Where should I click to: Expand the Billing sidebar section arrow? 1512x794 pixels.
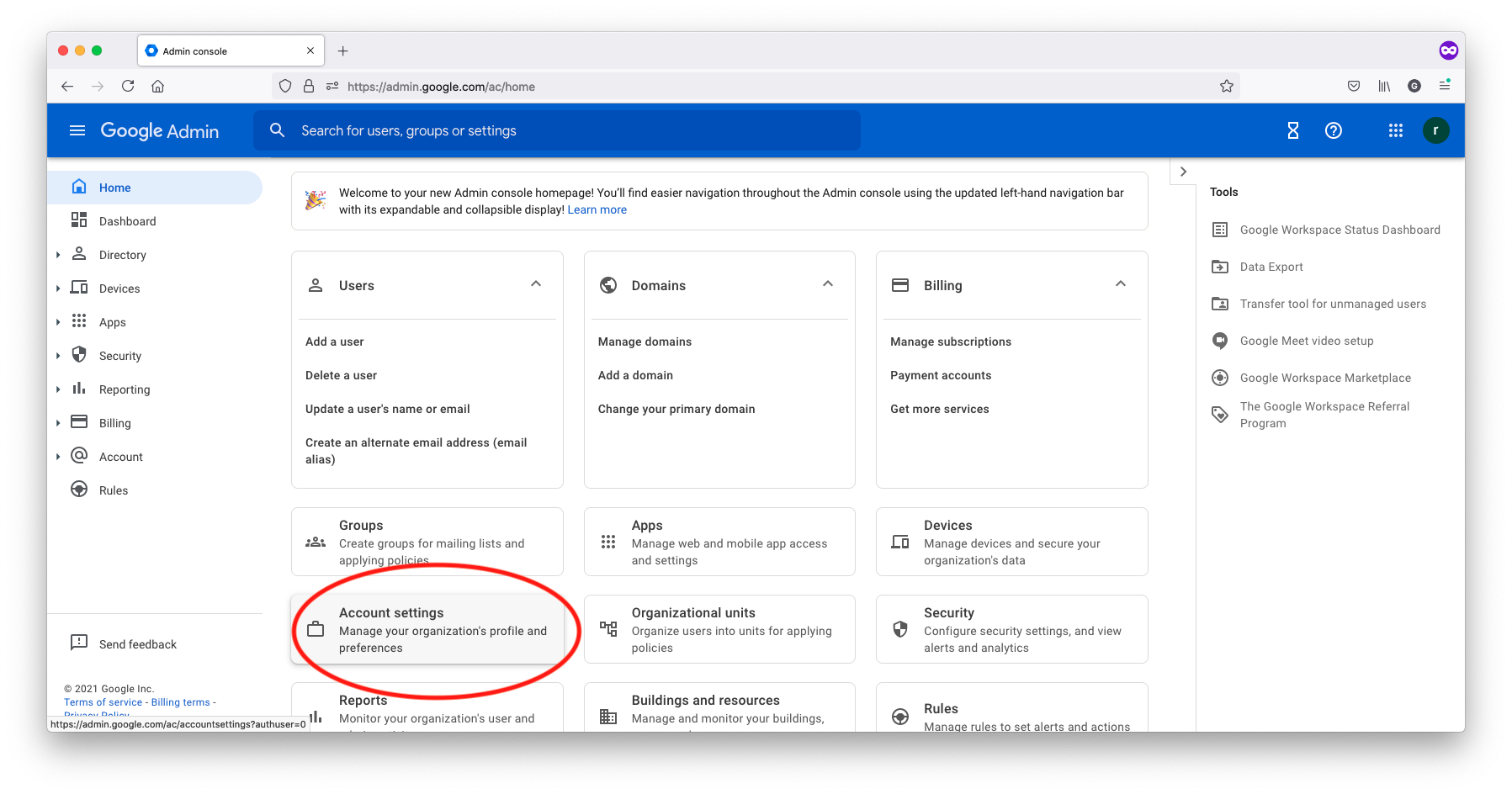point(58,423)
